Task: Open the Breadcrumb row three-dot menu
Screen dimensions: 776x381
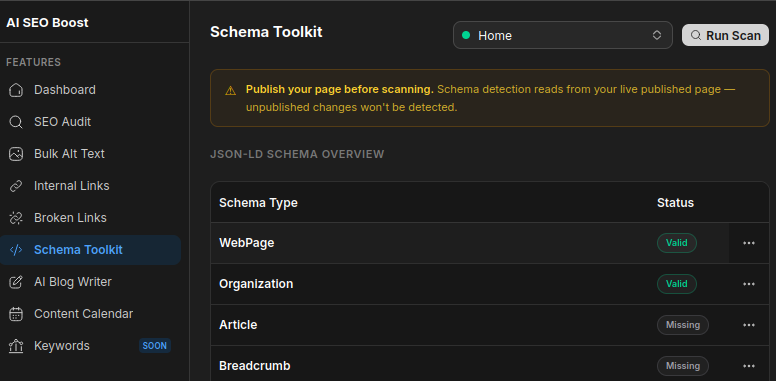Action: point(749,366)
